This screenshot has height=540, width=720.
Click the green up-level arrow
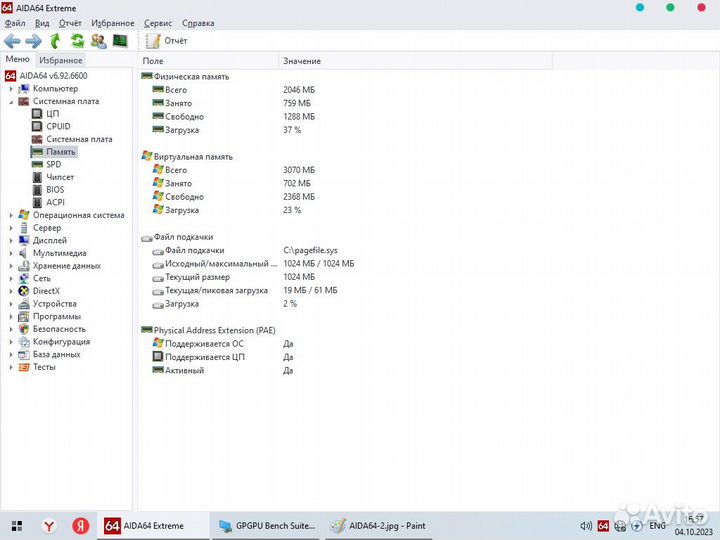(56, 41)
